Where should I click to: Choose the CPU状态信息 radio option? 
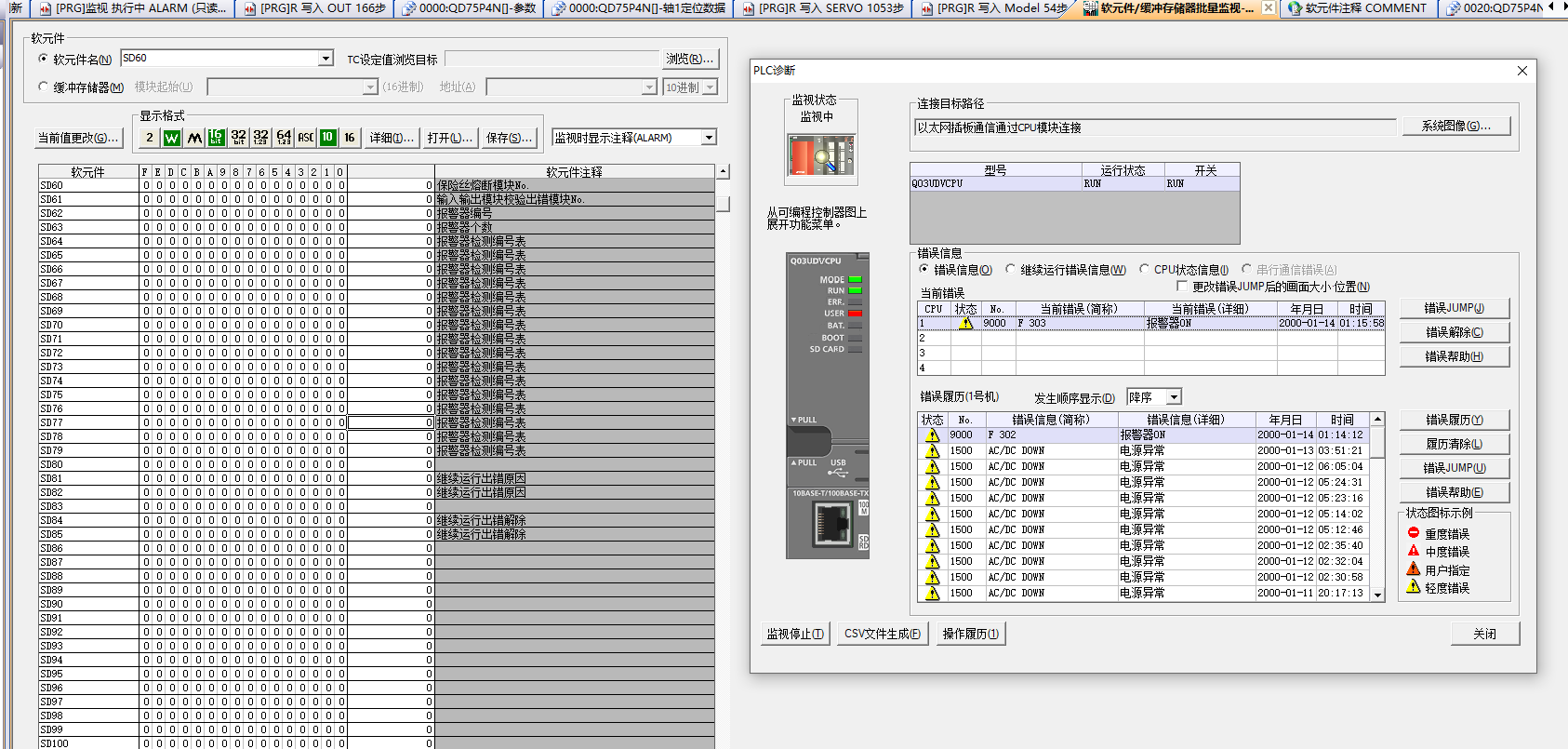(x=1145, y=270)
